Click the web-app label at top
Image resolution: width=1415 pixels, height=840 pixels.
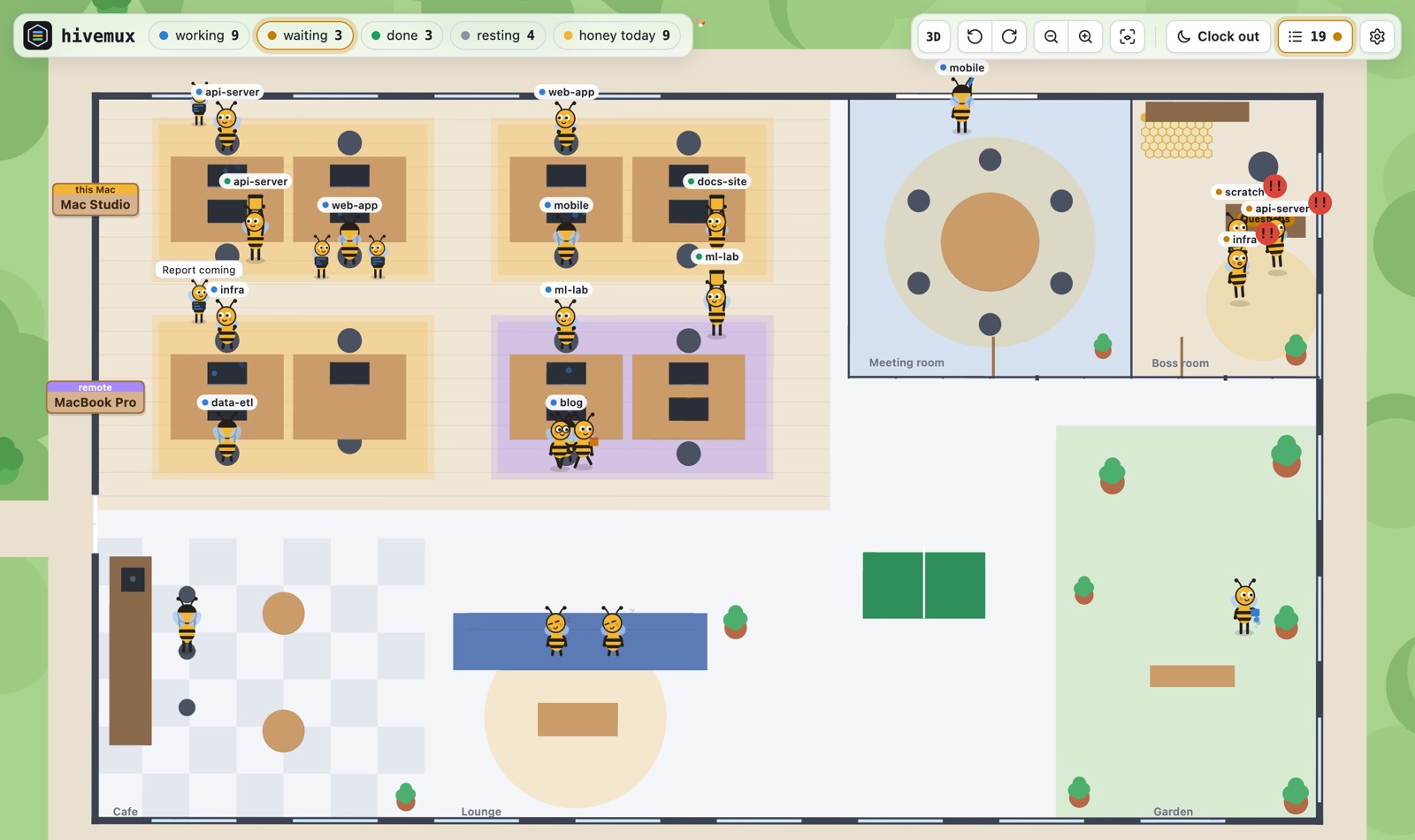pos(566,92)
